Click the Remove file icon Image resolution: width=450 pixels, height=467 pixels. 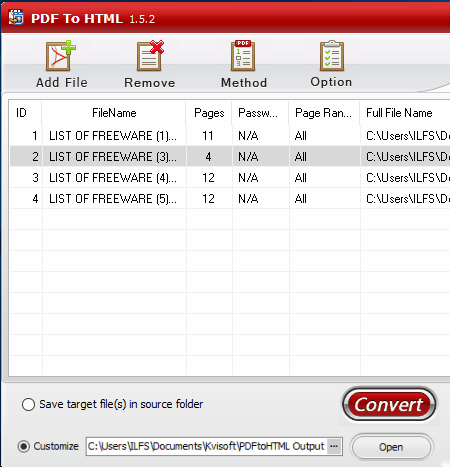click(x=150, y=55)
